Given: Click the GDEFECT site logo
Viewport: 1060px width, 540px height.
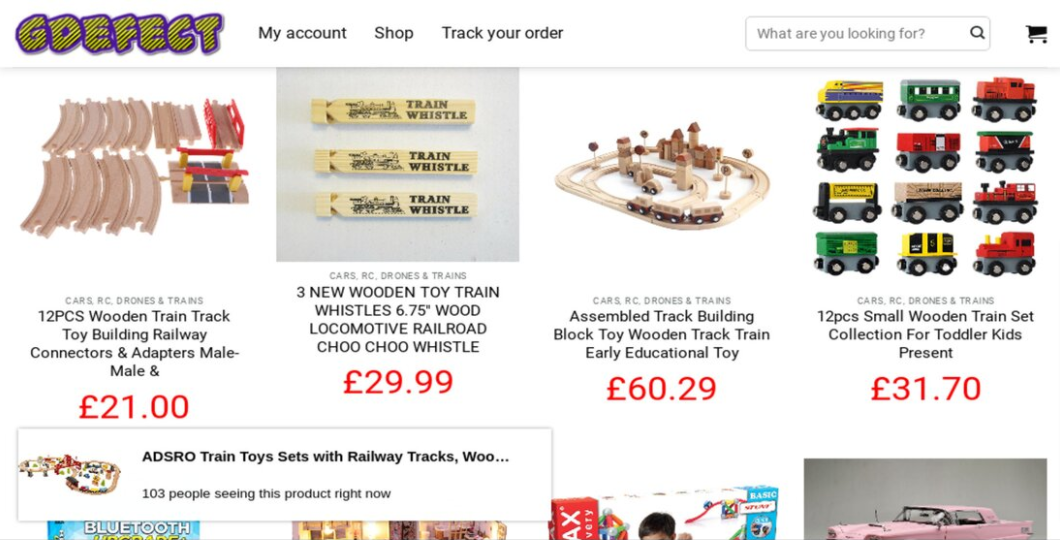Looking at the screenshot, I should [120, 33].
